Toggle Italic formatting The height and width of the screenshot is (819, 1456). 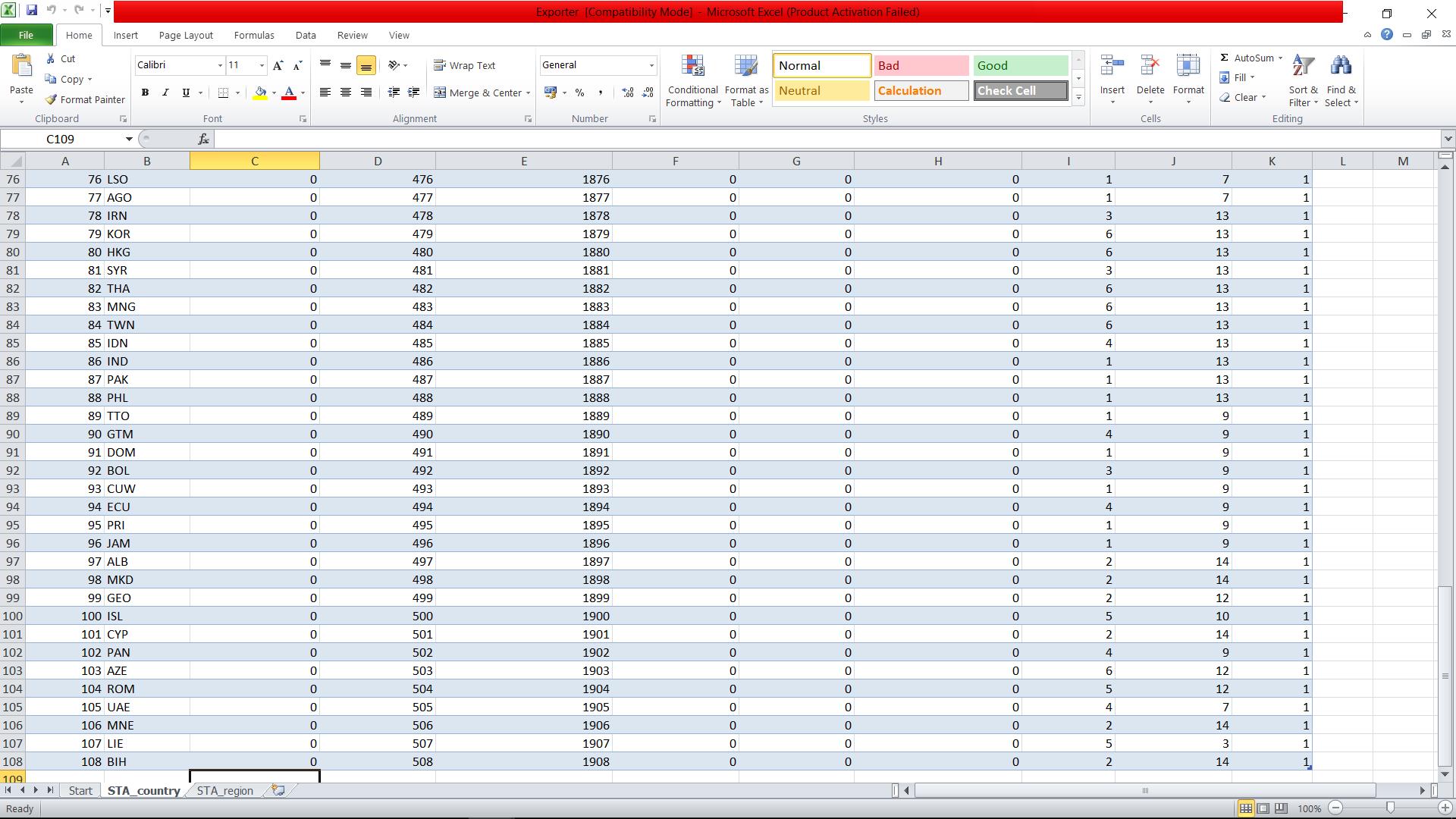[x=165, y=93]
